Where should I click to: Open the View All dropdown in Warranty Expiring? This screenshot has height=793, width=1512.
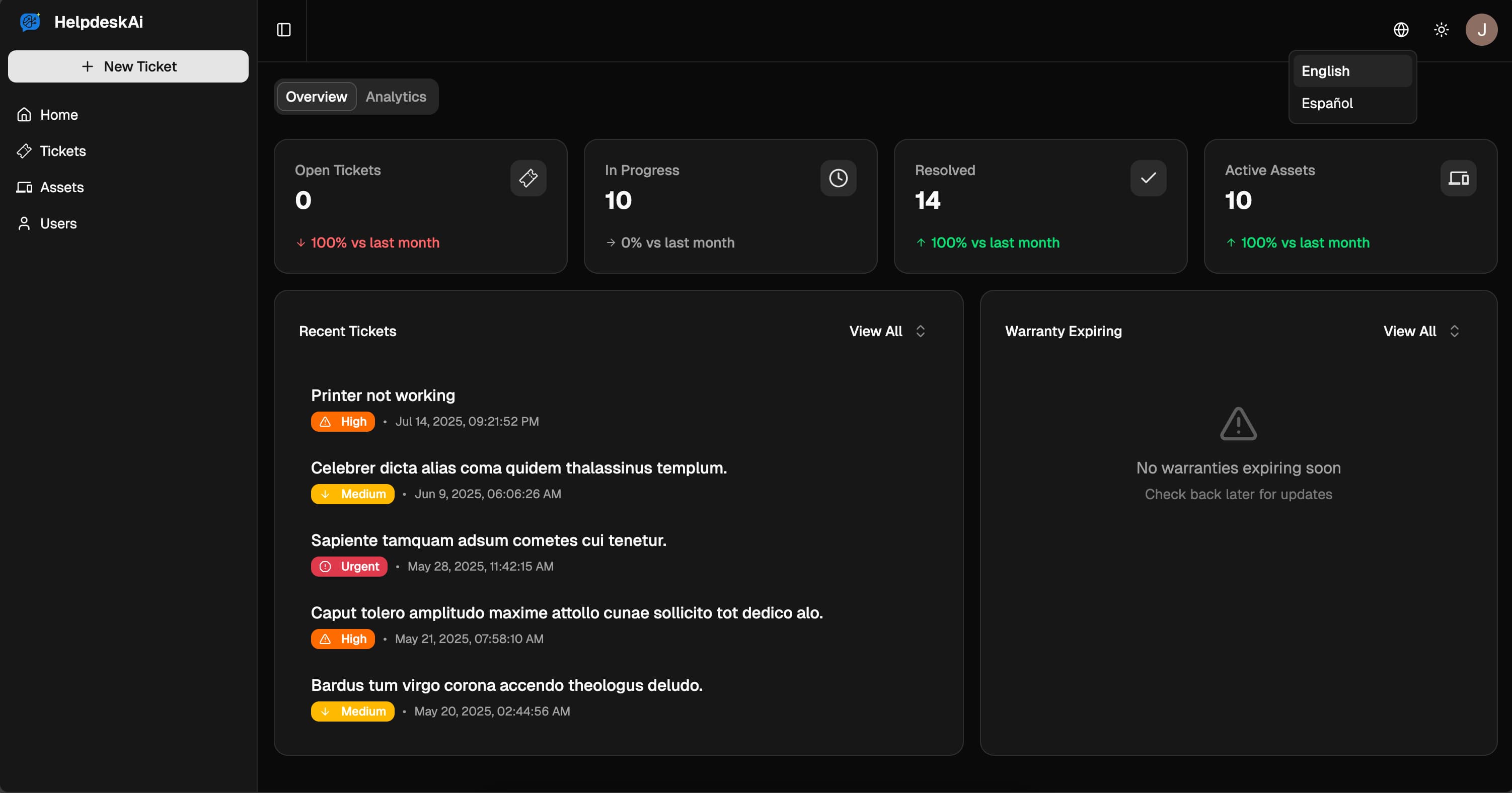[x=1421, y=331]
